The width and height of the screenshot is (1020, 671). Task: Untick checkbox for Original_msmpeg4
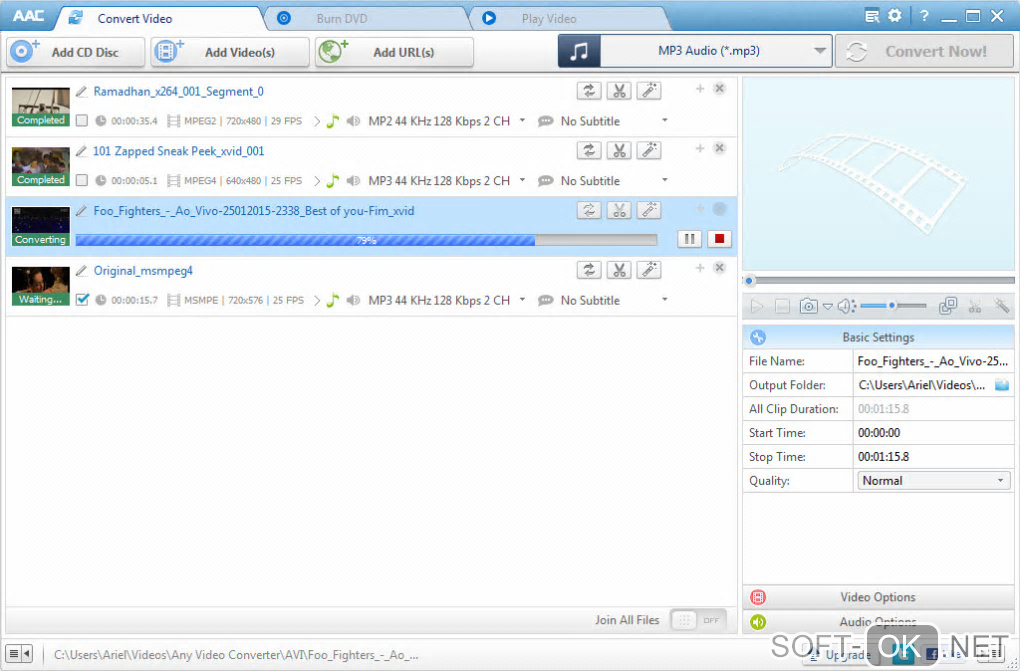coord(81,300)
